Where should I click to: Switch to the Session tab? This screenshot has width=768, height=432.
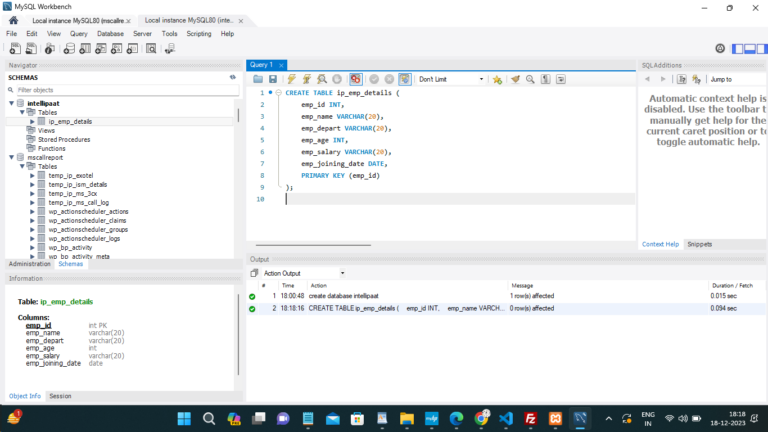click(x=60, y=396)
